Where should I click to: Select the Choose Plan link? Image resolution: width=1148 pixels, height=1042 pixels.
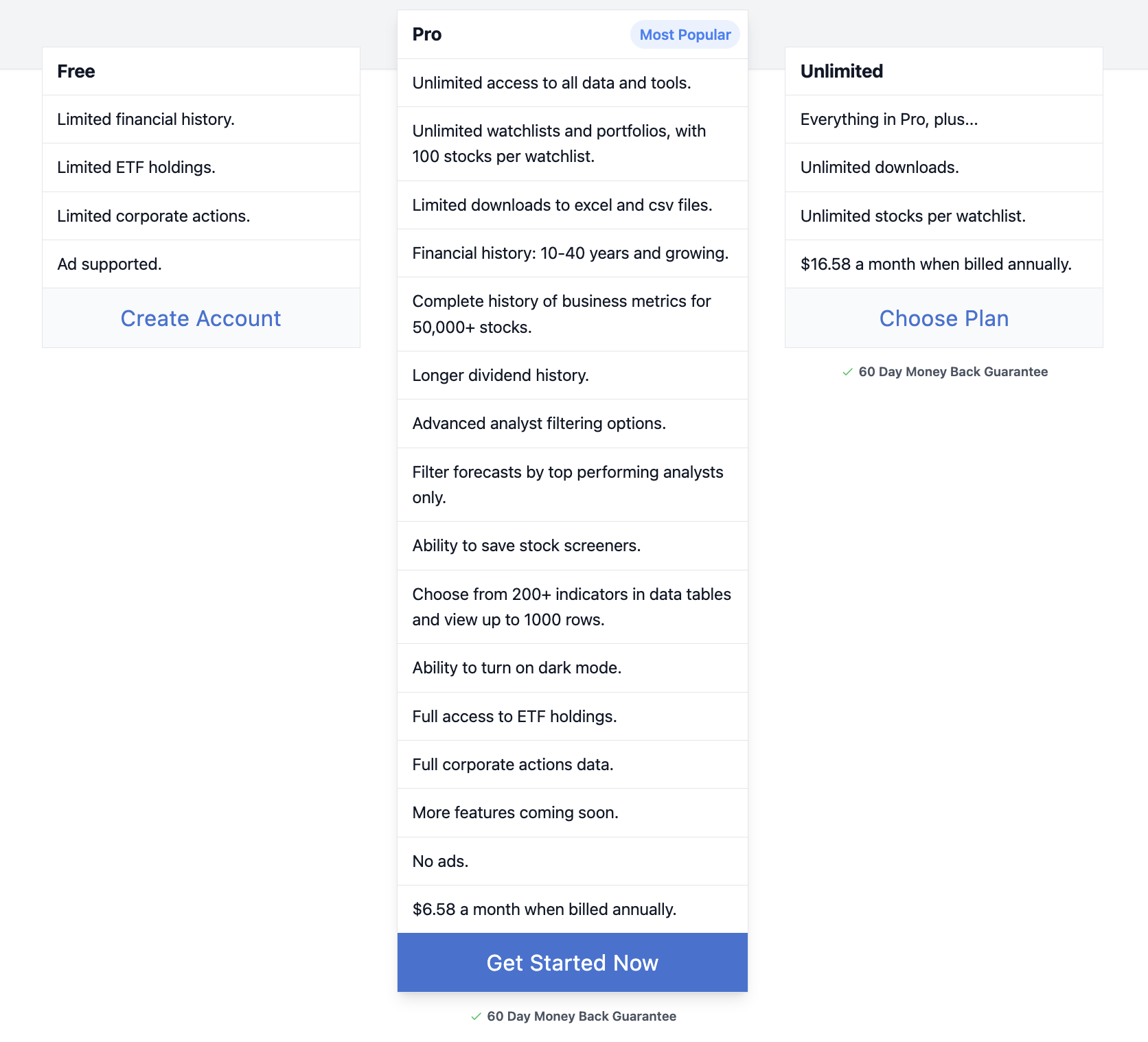pyautogui.click(x=943, y=319)
